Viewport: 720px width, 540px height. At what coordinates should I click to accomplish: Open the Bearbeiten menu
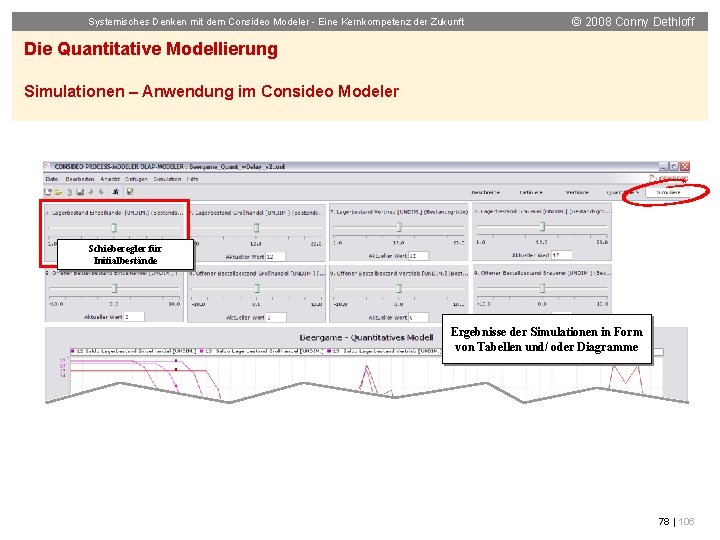pos(80,179)
